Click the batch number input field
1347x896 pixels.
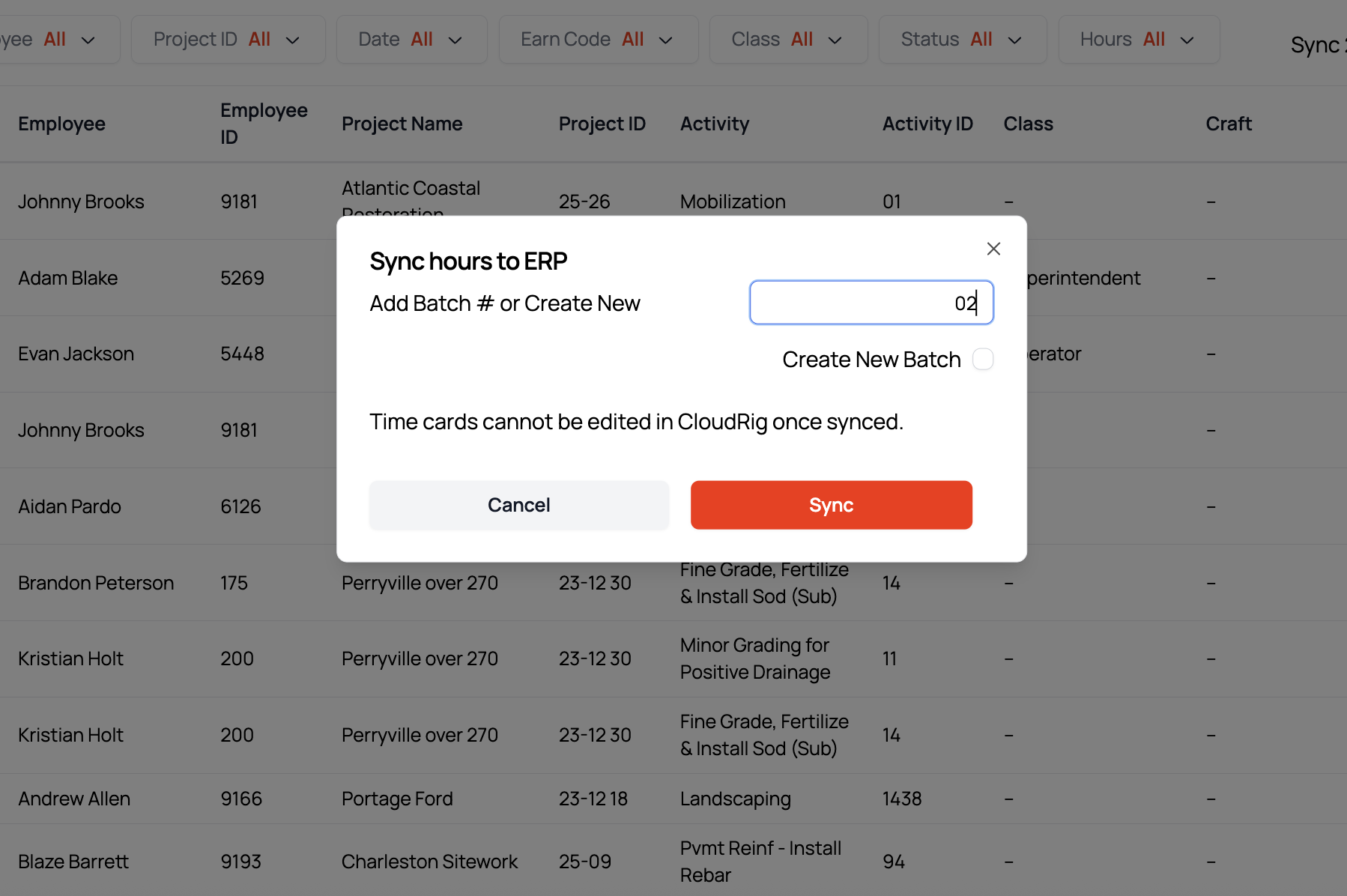coord(871,303)
